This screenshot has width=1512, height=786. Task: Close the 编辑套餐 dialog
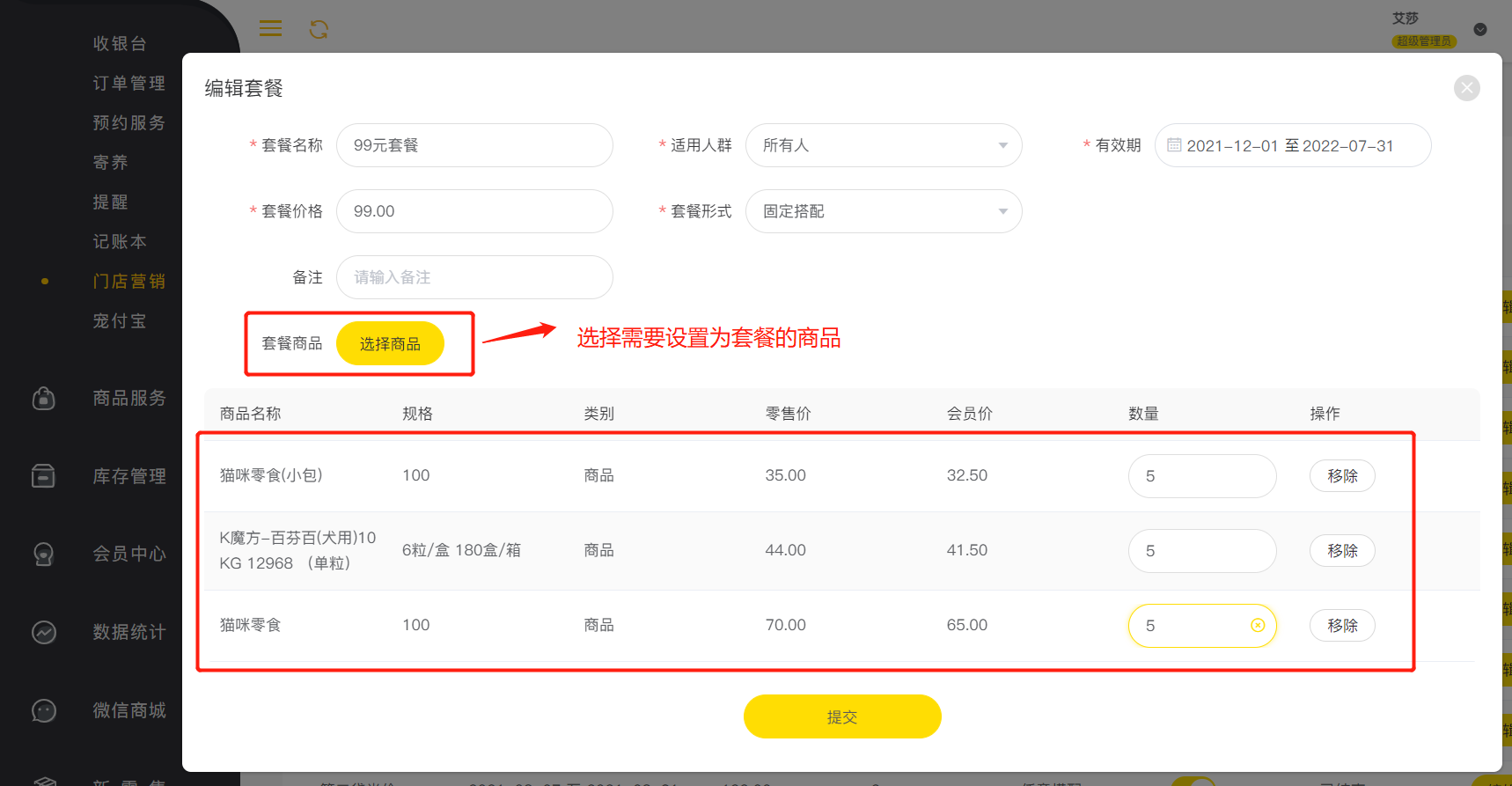1466,88
